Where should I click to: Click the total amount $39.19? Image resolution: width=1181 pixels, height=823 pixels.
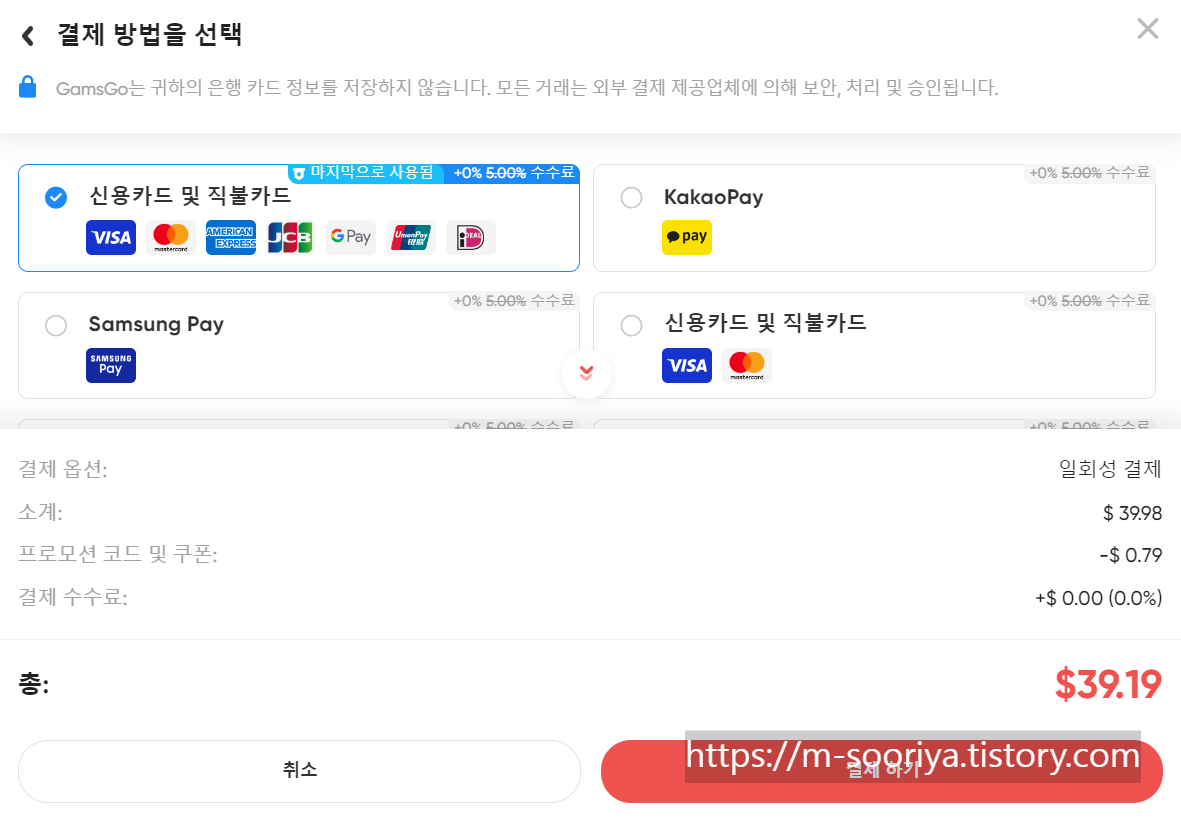[x=1108, y=684]
